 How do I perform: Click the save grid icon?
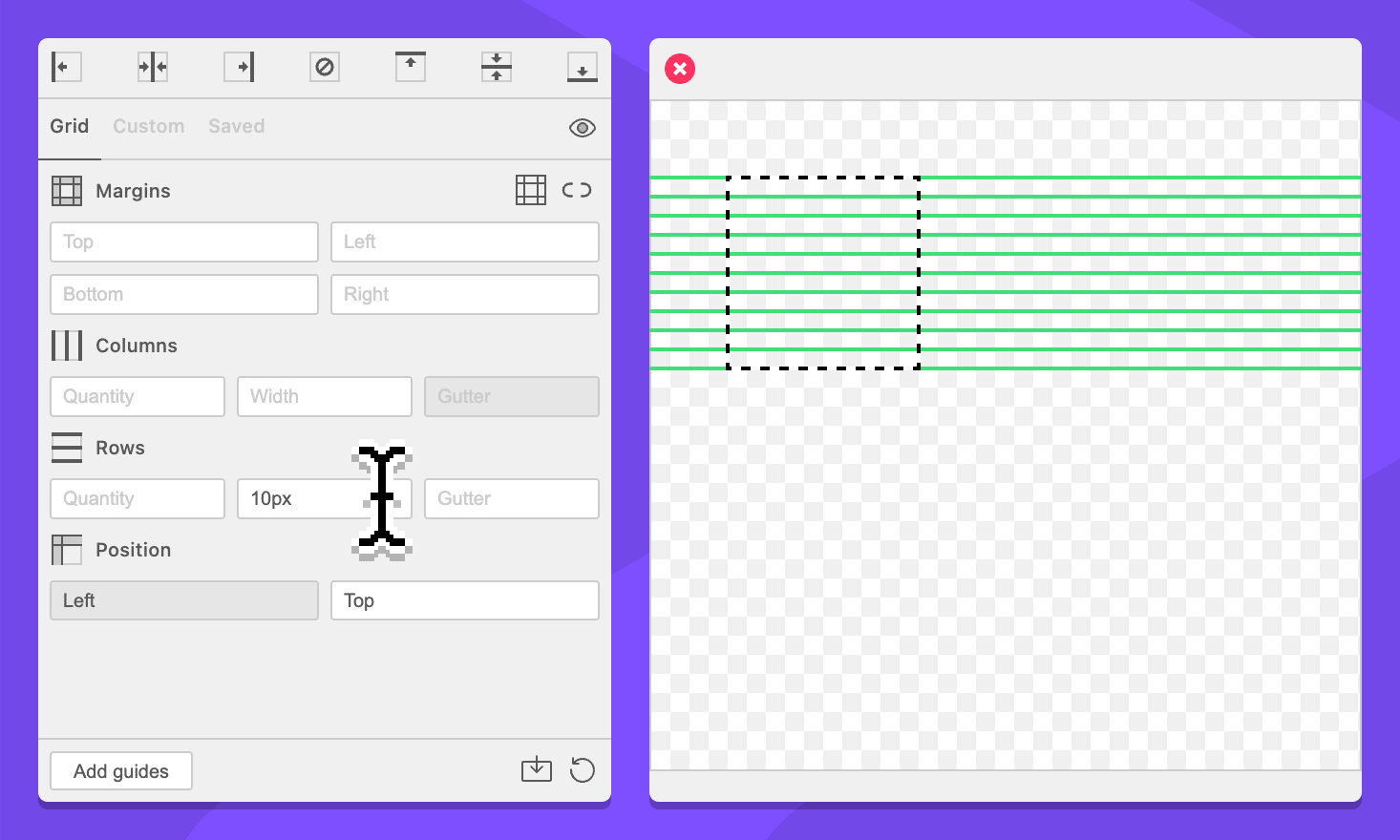tap(537, 769)
